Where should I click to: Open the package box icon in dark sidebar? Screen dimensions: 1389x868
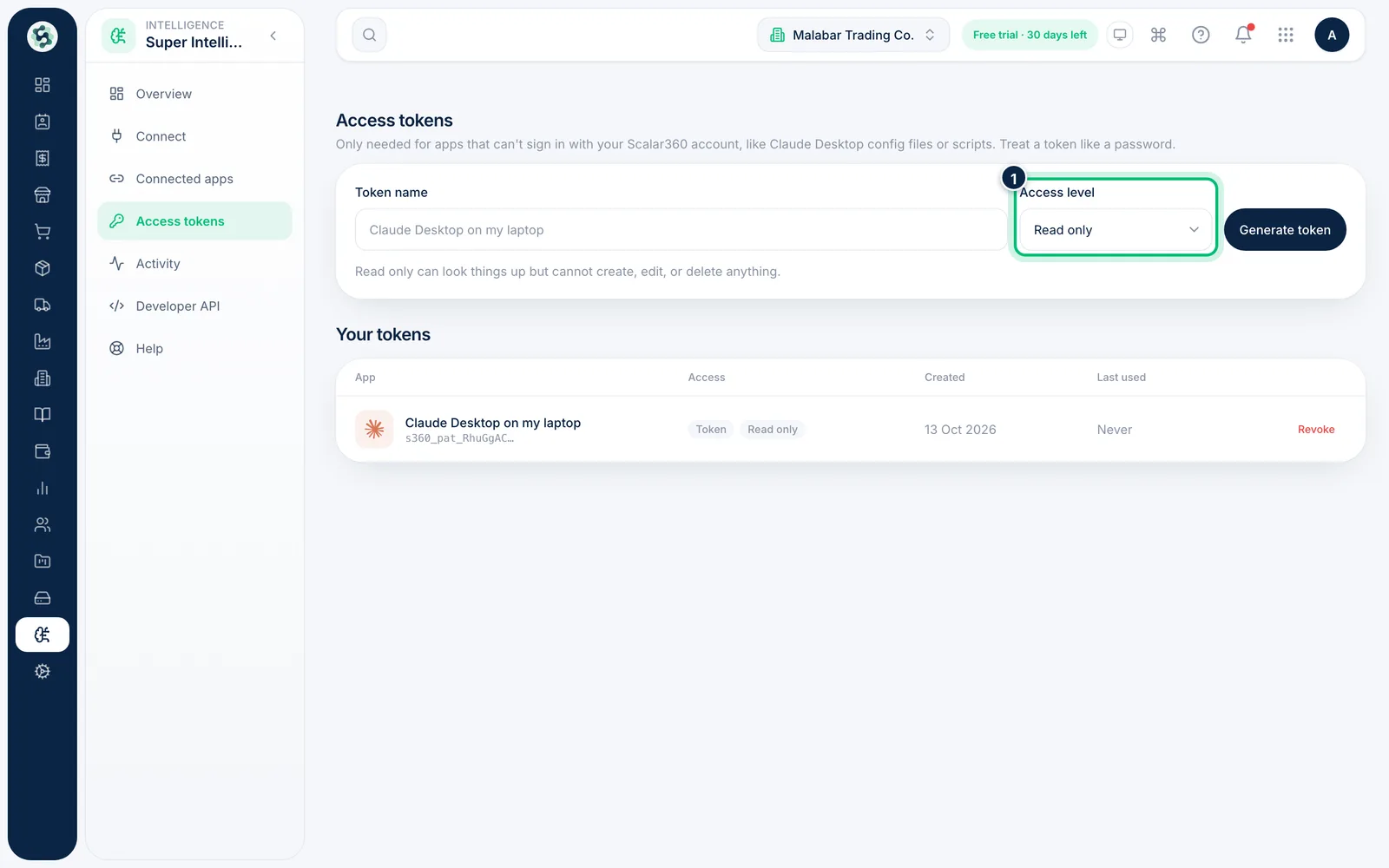42,268
